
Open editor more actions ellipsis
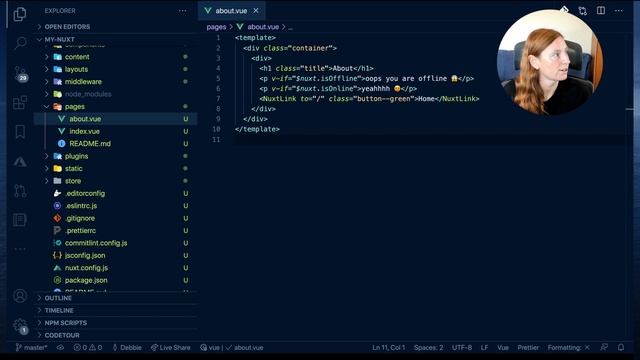[619, 11]
